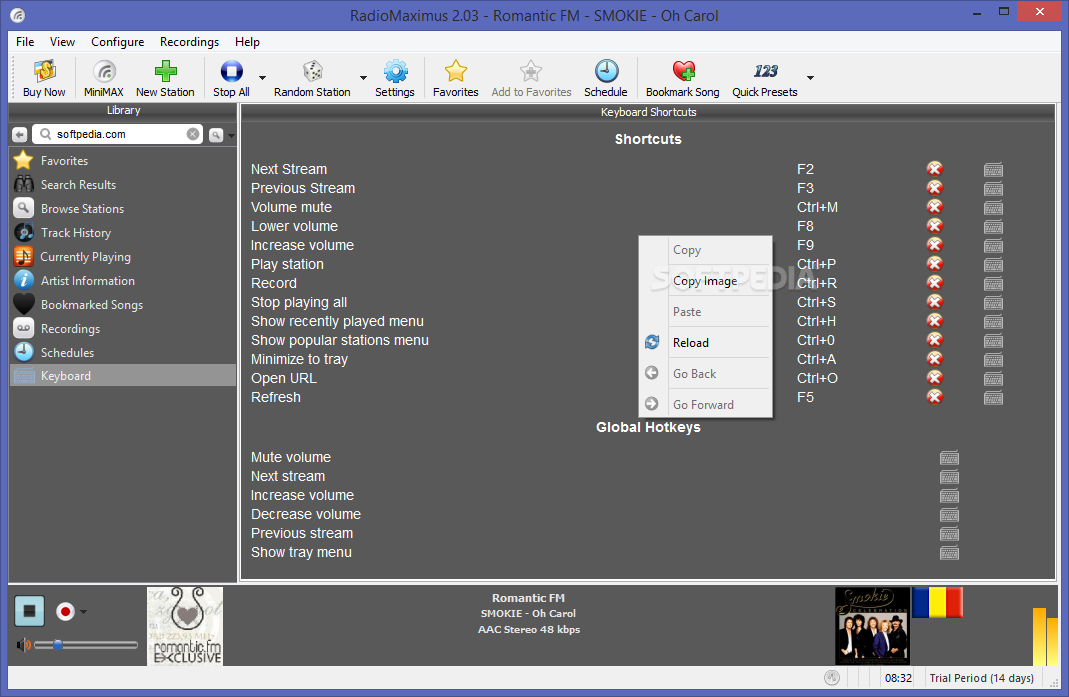The height and width of the screenshot is (697, 1069).
Task: Click Bookmark Song heart icon
Action: [682, 78]
